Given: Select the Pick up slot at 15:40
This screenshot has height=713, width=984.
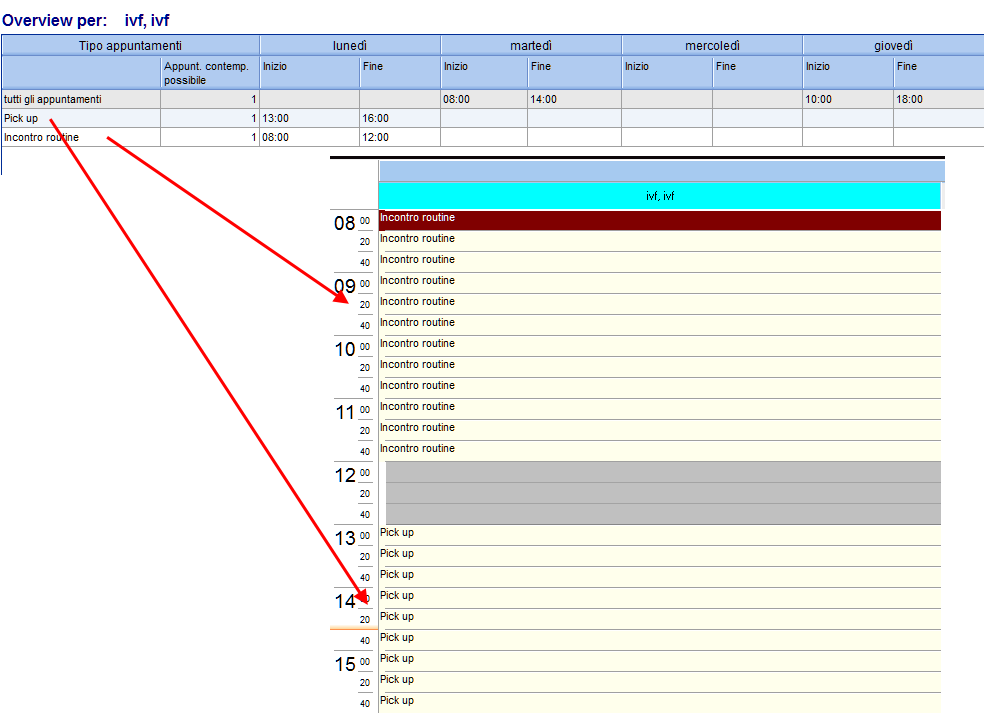Looking at the screenshot, I should tap(660, 703).
